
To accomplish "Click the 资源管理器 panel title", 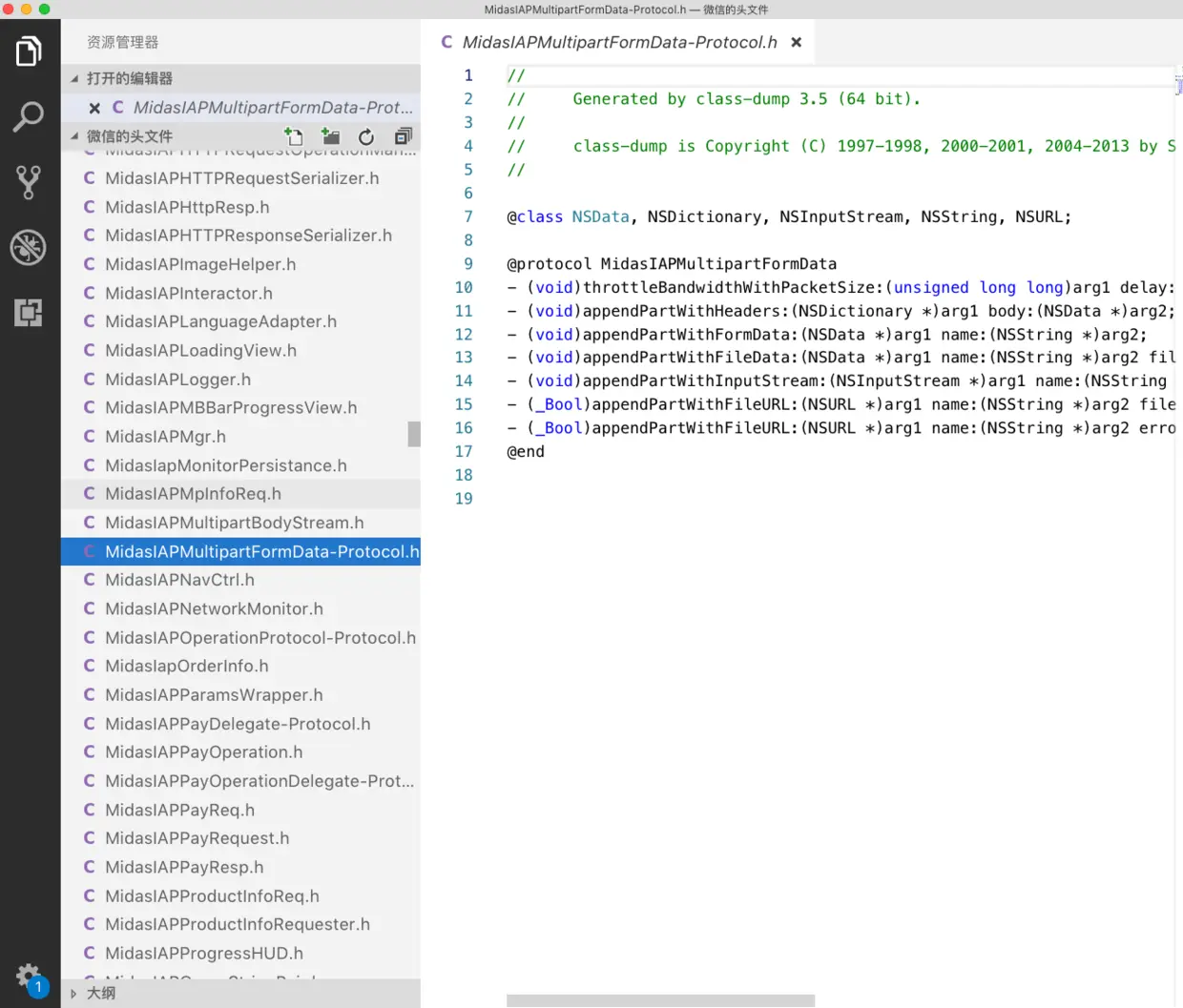I will (x=123, y=42).
